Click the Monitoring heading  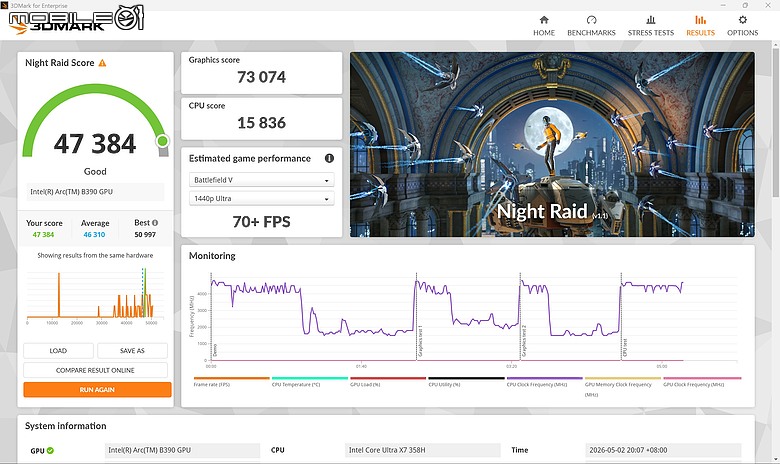click(212, 256)
